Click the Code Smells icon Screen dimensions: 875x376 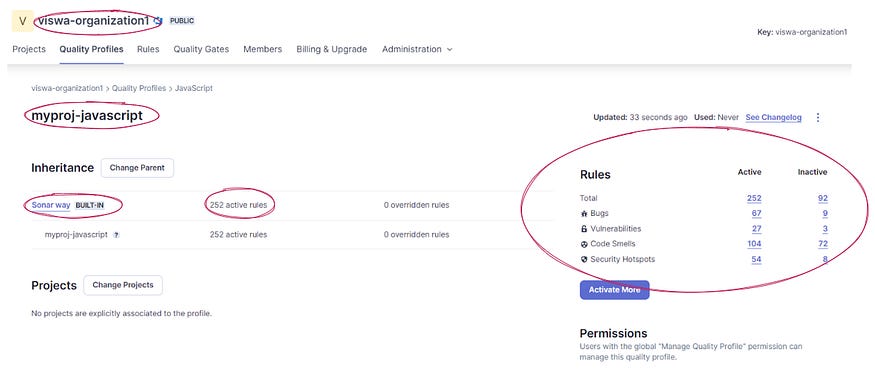point(584,244)
